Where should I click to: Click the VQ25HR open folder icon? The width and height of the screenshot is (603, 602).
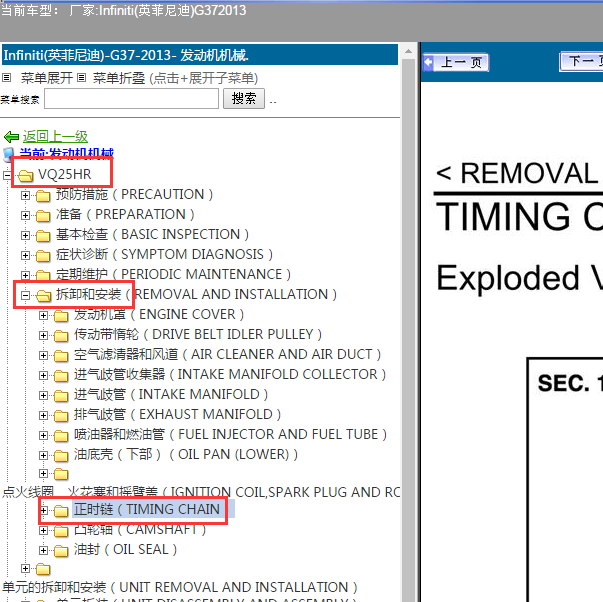pyautogui.click(x=26, y=176)
